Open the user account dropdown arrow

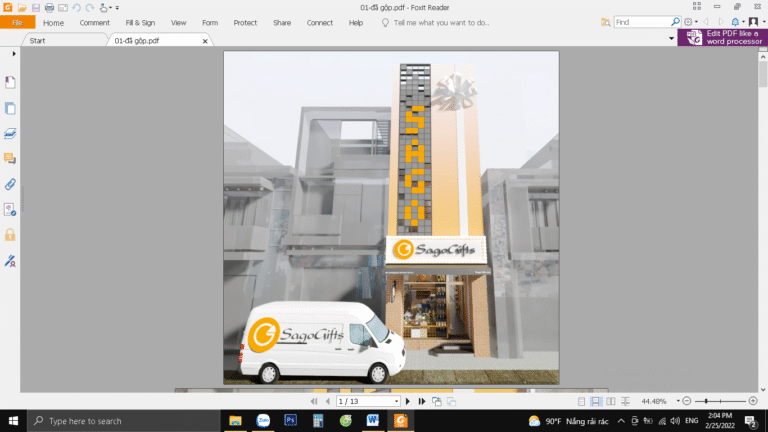click(763, 22)
